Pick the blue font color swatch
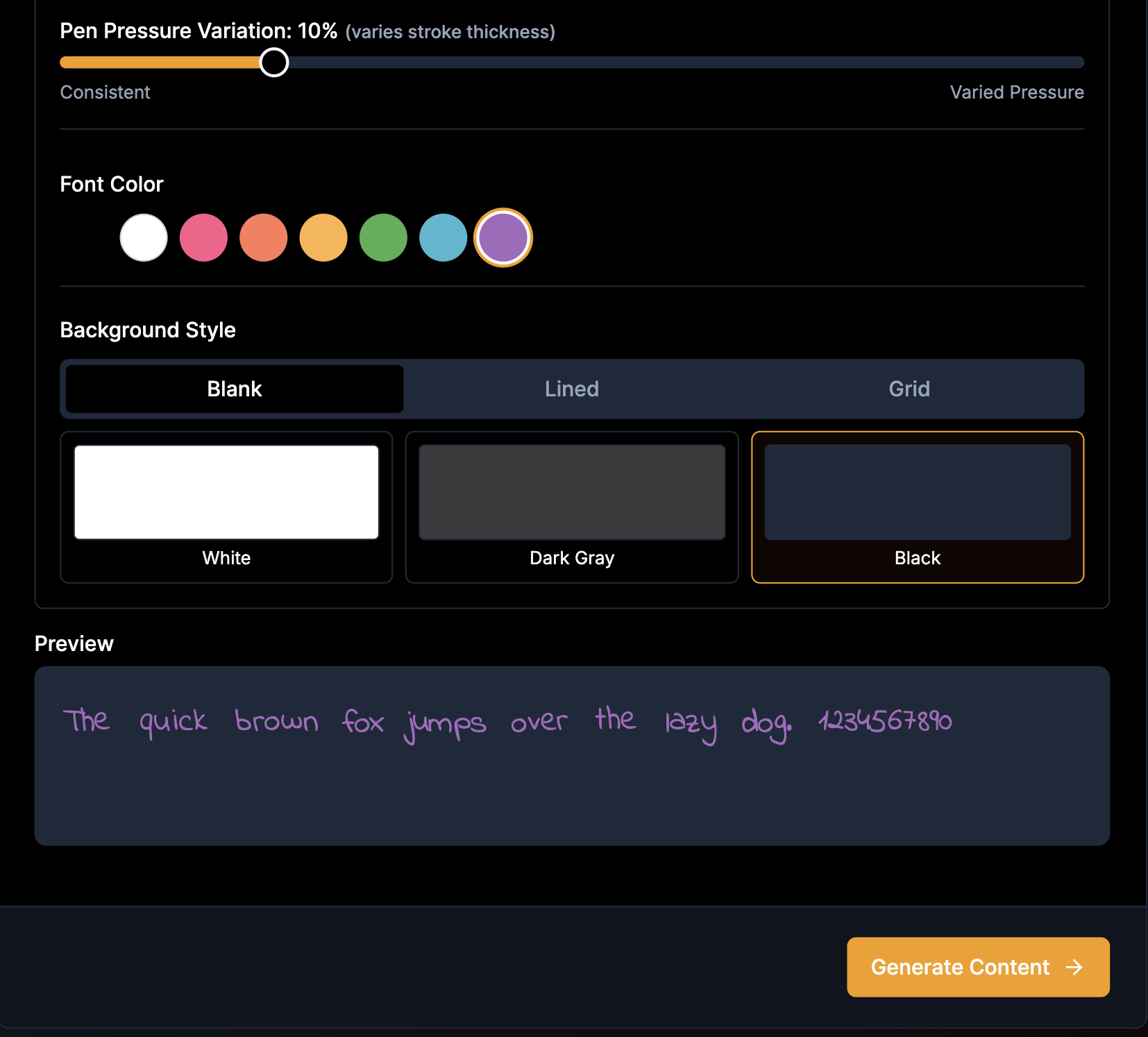This screenshot has height=1037, width=1148. point(443,237)
